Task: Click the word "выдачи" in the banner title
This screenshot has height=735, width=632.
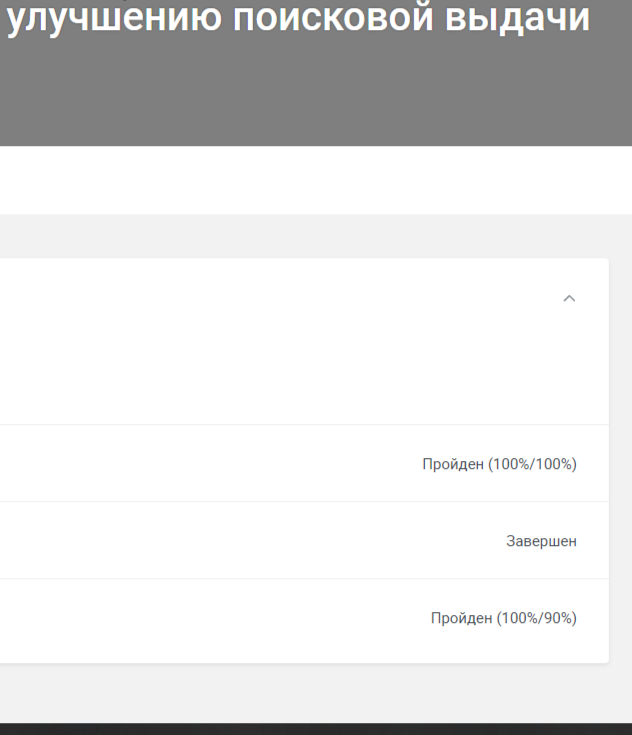Action: coord(517,18)
